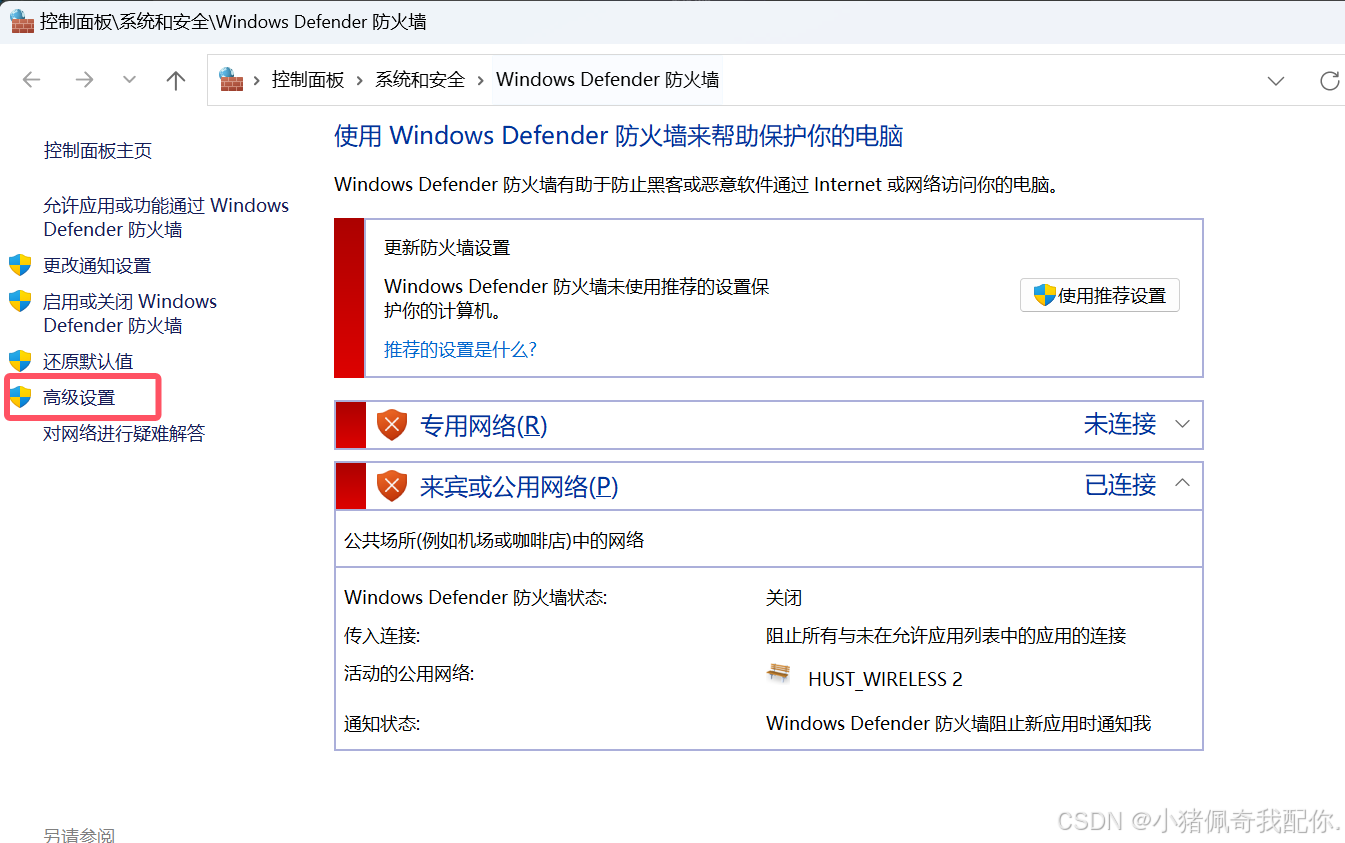Click the firewall brick icon in address bar
The height and width of the screenshot is (843, 1345).
(230, 79)
